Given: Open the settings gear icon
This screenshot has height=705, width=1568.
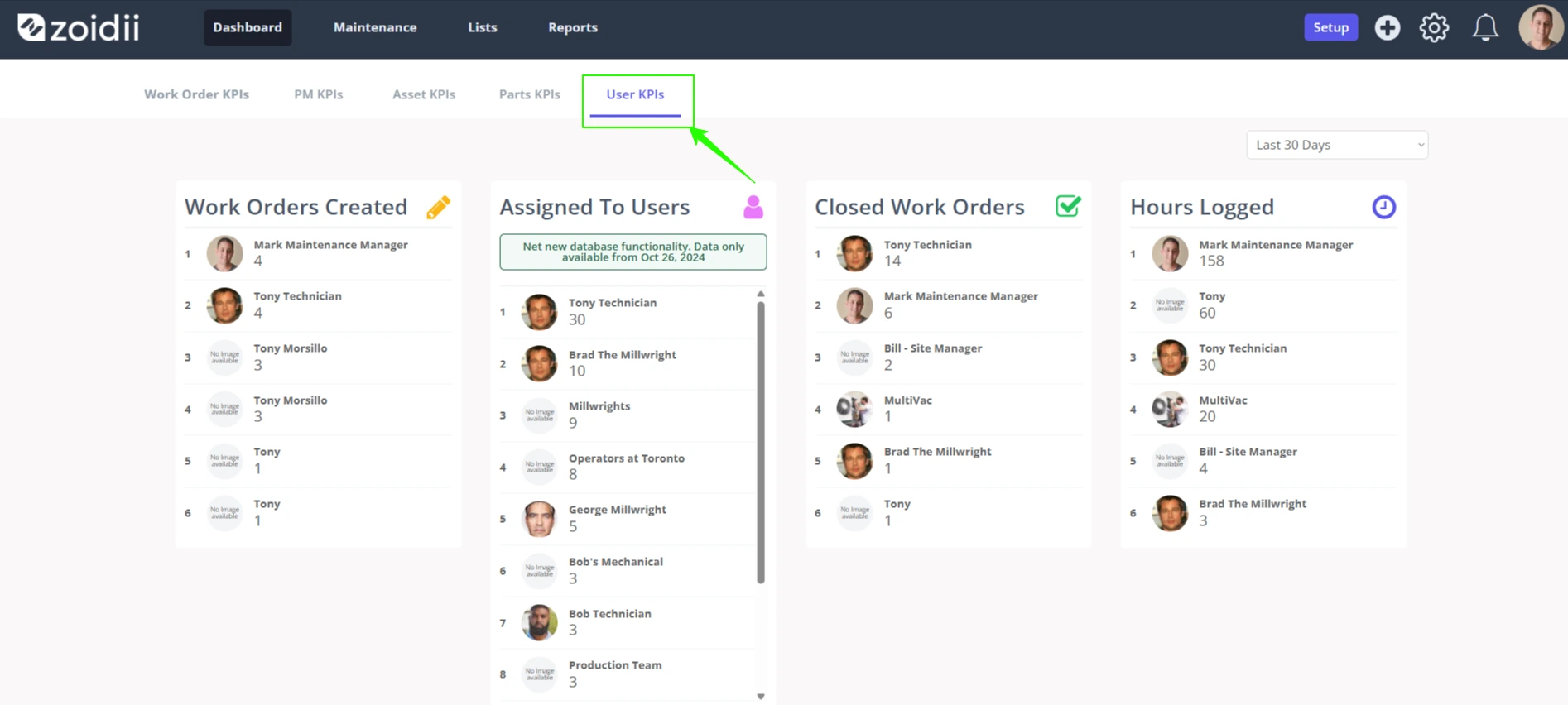Looking at the screenshot, I should tap(1434, 27).
